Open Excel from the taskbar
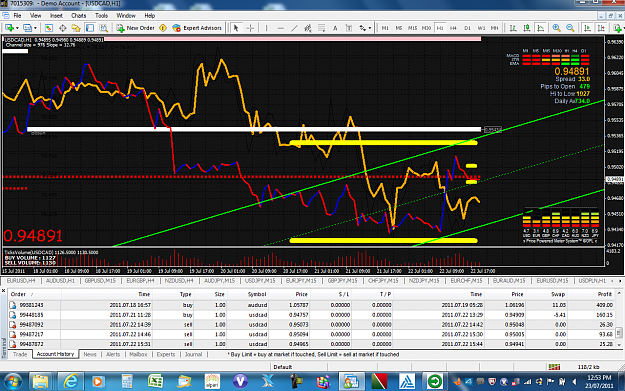This screenshot has width=625, height=391. click(x=155, y=381)
